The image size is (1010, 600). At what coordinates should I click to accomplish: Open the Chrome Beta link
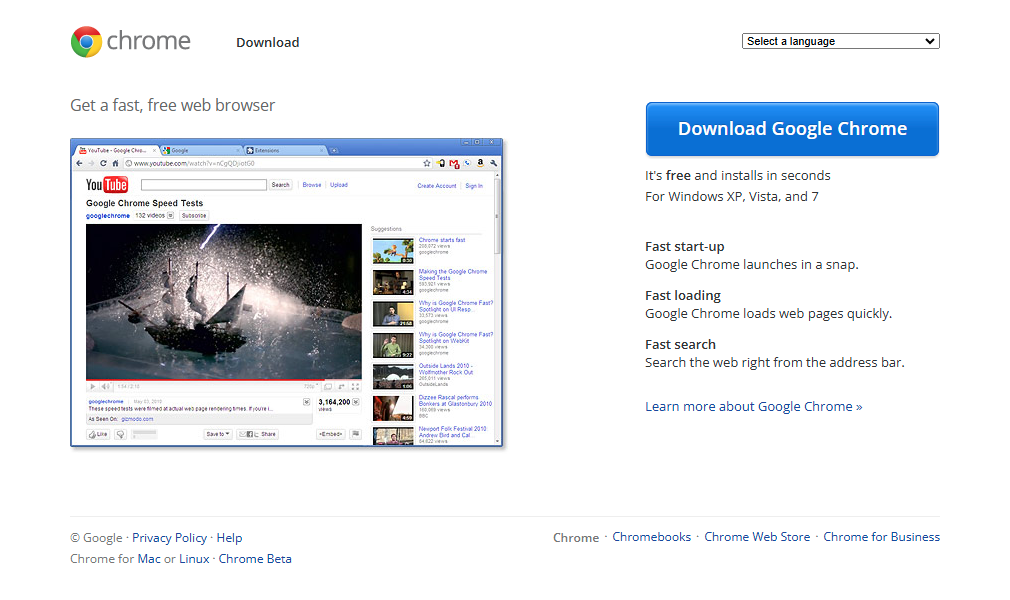tap(255, 559)
